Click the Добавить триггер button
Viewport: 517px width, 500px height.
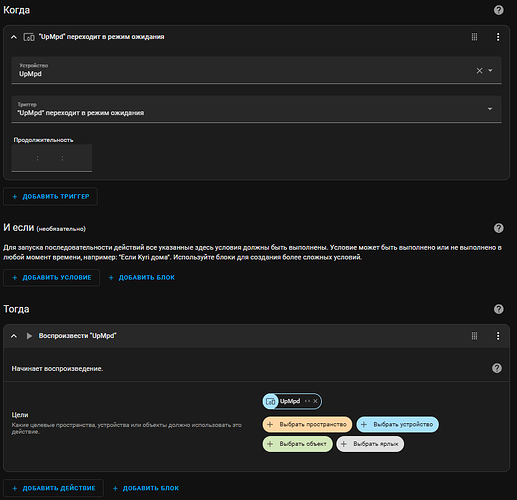click(x=50, y=197)
